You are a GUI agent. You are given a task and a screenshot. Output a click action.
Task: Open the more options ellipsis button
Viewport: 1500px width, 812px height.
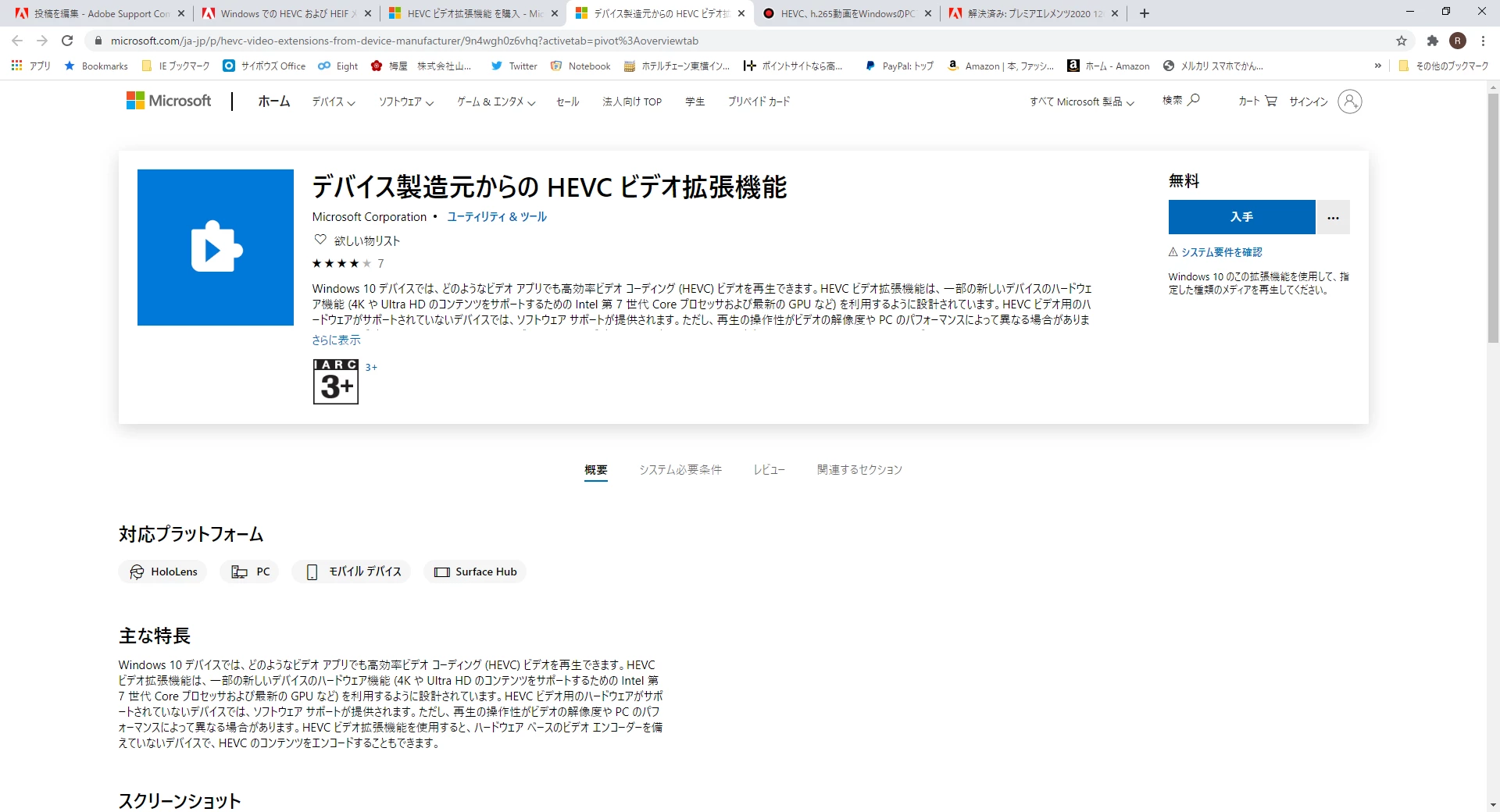1334,217
